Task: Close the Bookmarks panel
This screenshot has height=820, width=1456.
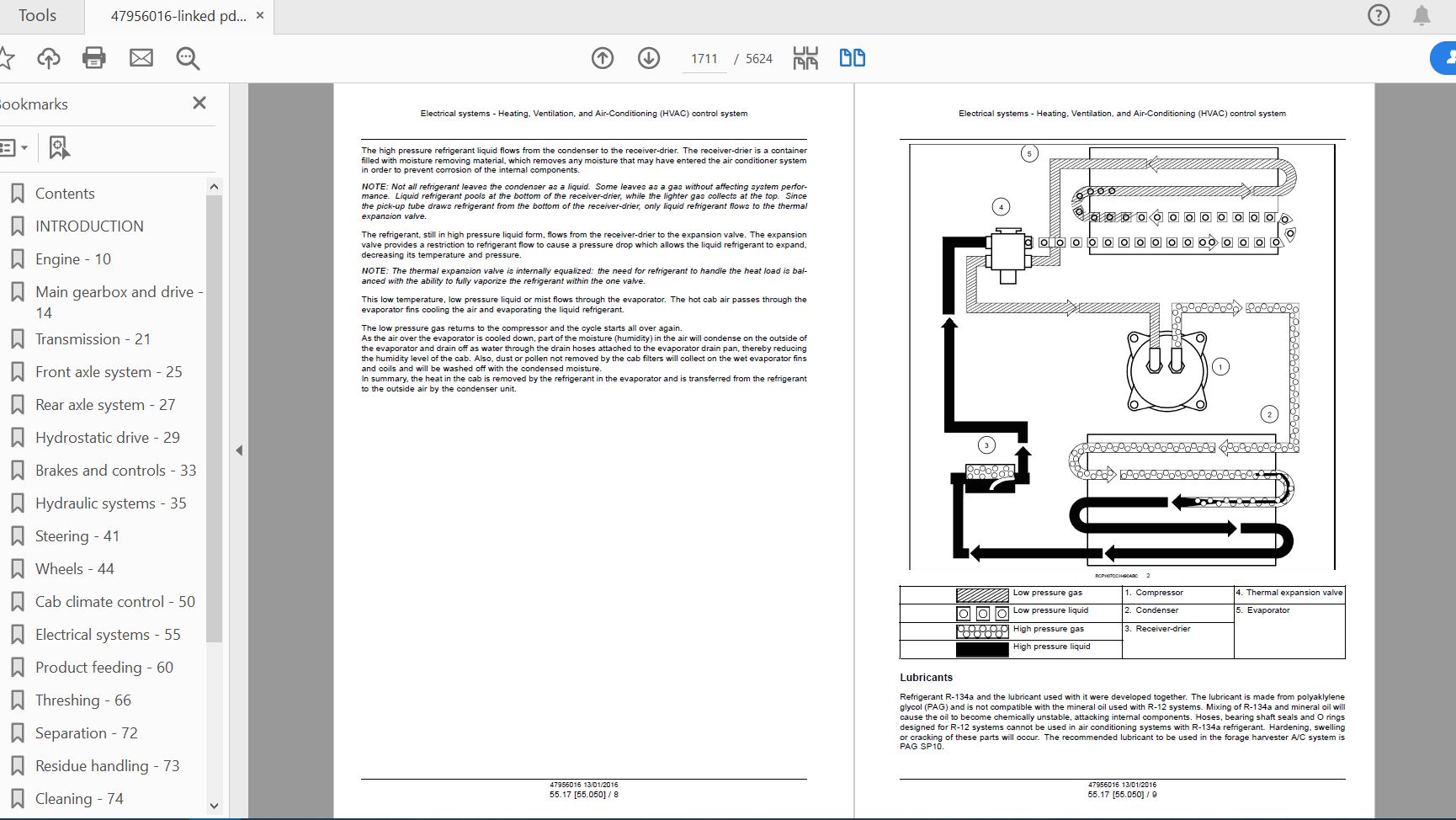Action: coord(199,103)
